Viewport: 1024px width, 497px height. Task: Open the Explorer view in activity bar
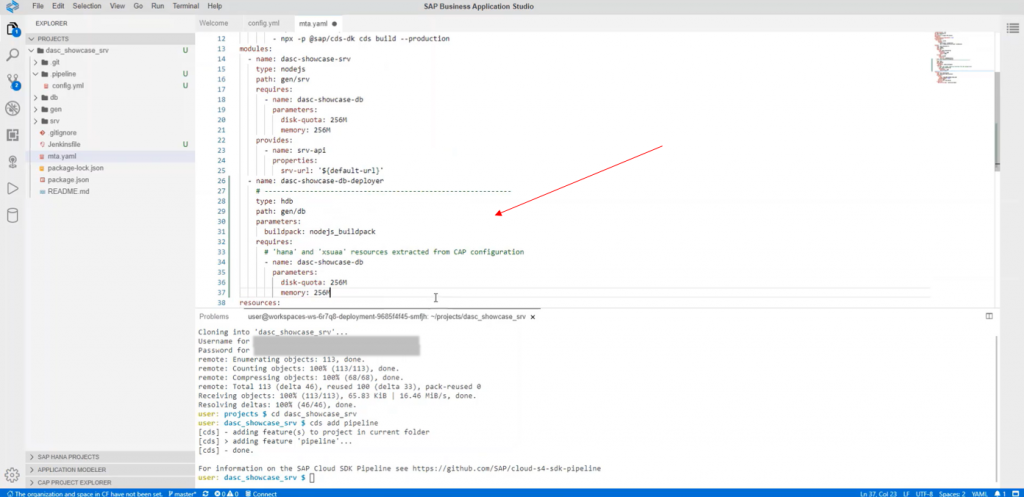click(12, 29)
